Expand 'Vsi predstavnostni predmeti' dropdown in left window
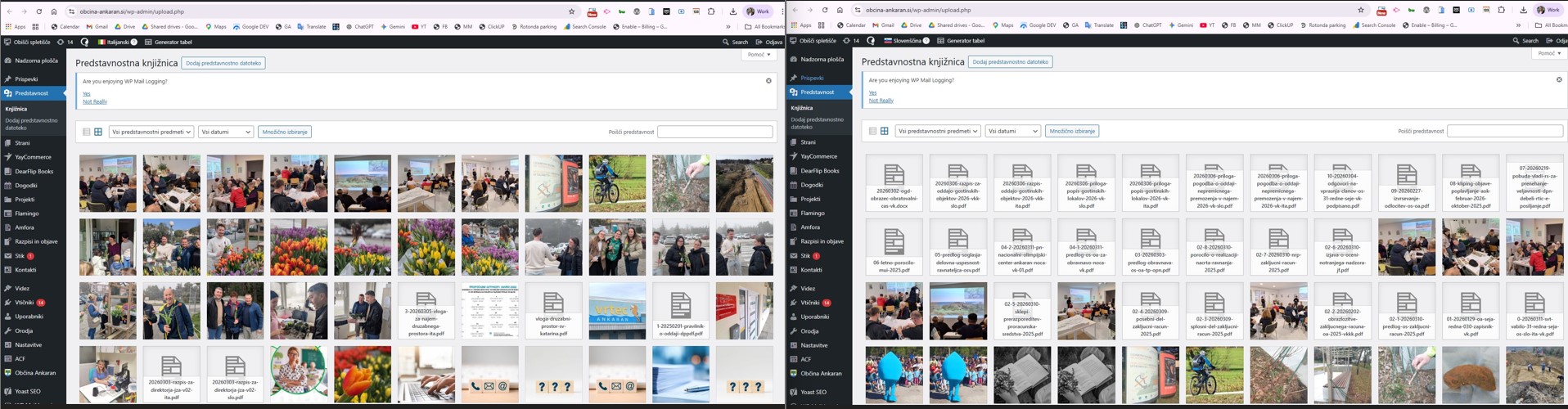The height and width of the screenshot is (409, 1568). (x=151, y=132)
